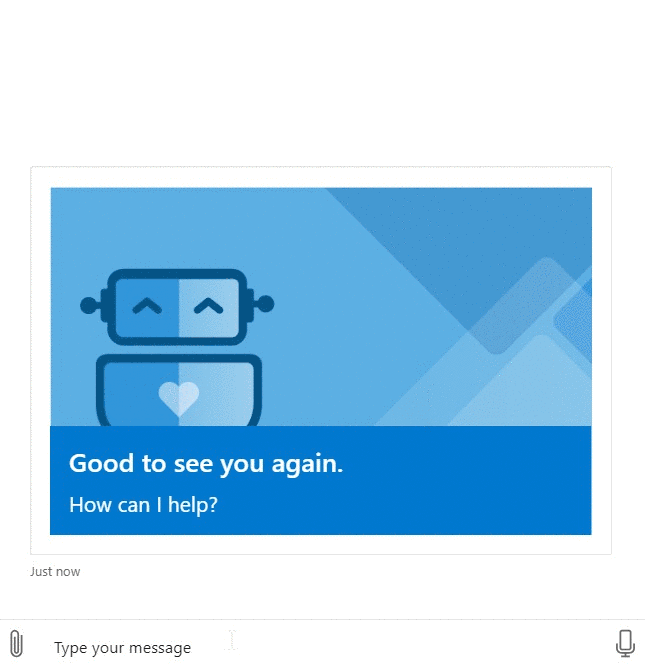
Task: Click the Good to see you again heading
Action: [x=206, y=463]
